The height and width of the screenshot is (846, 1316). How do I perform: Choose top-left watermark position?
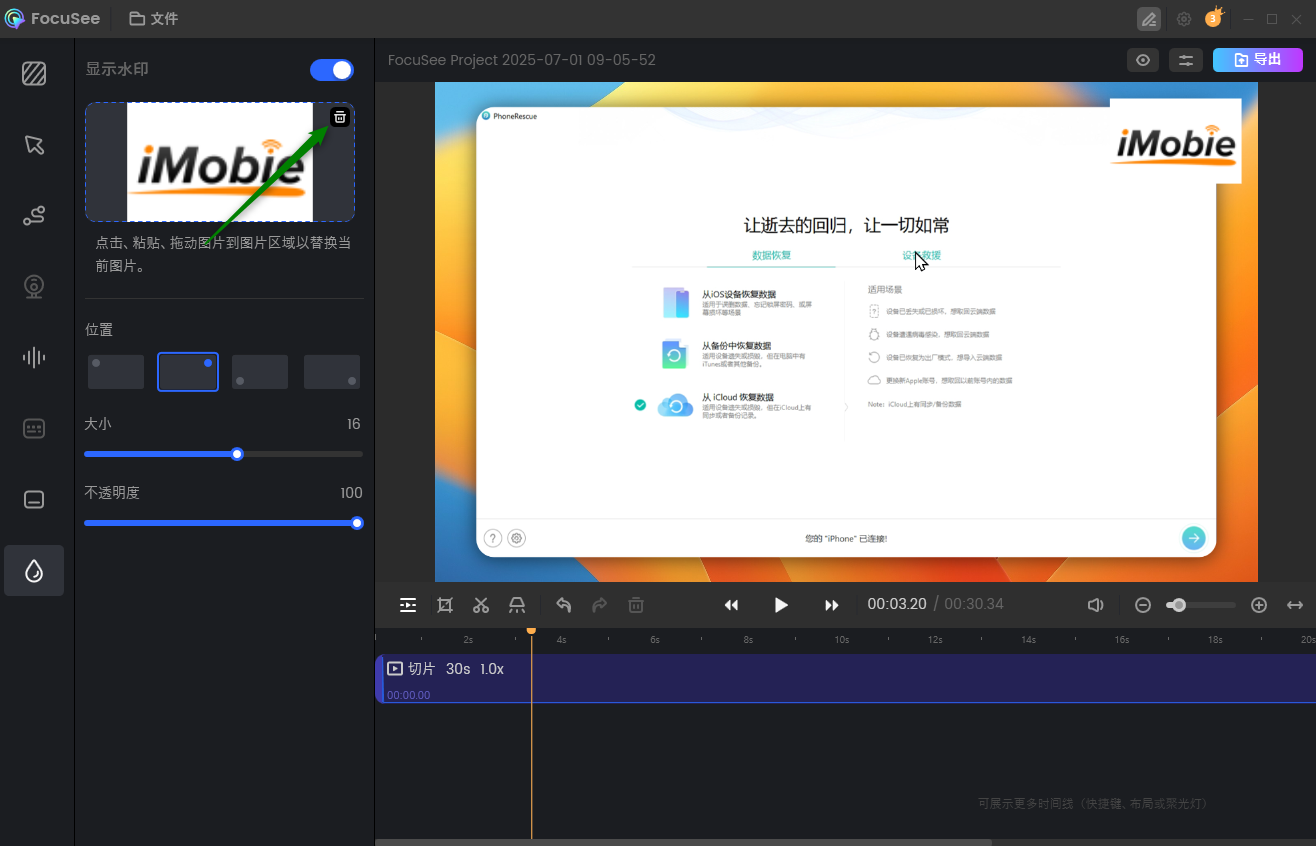[116, 371]
